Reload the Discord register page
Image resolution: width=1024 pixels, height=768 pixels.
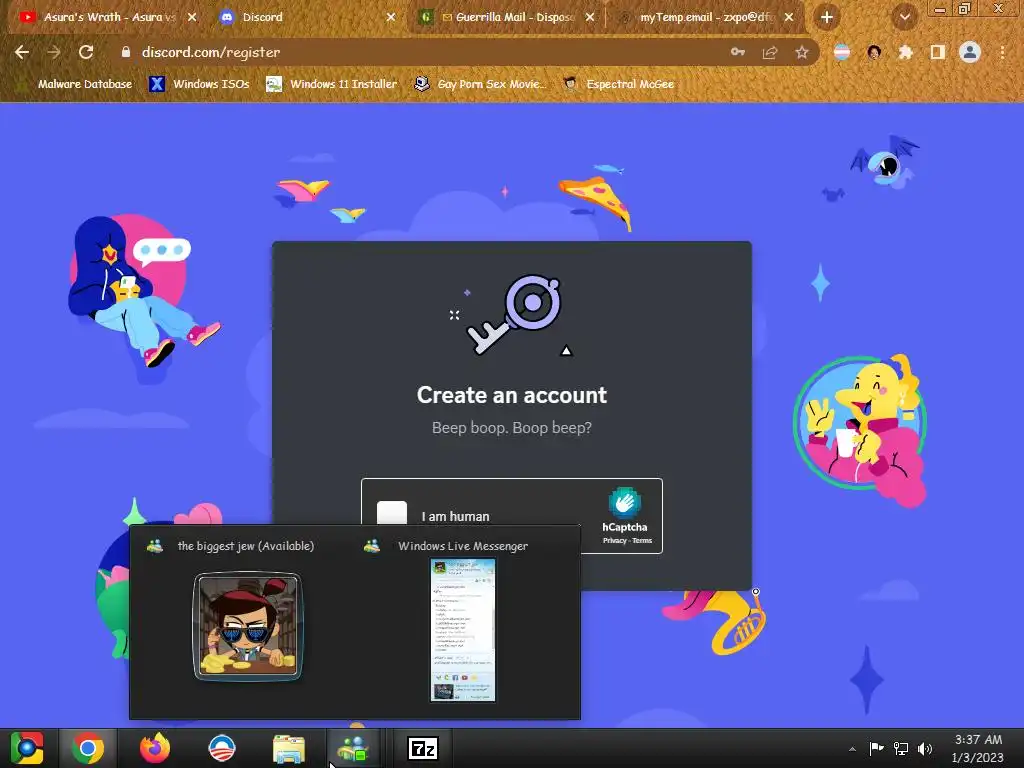(86, 52)
